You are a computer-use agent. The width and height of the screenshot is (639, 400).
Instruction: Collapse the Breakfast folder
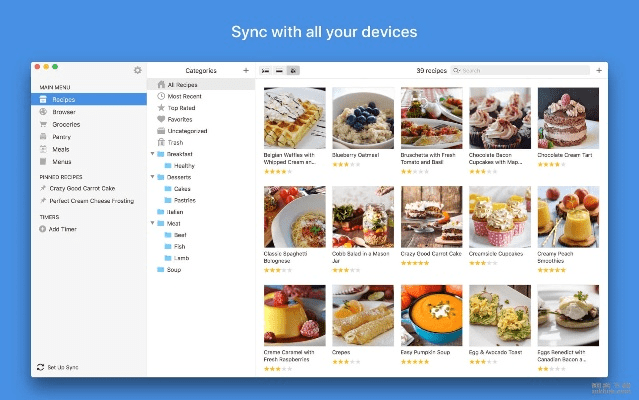click(x=152, y=154)
